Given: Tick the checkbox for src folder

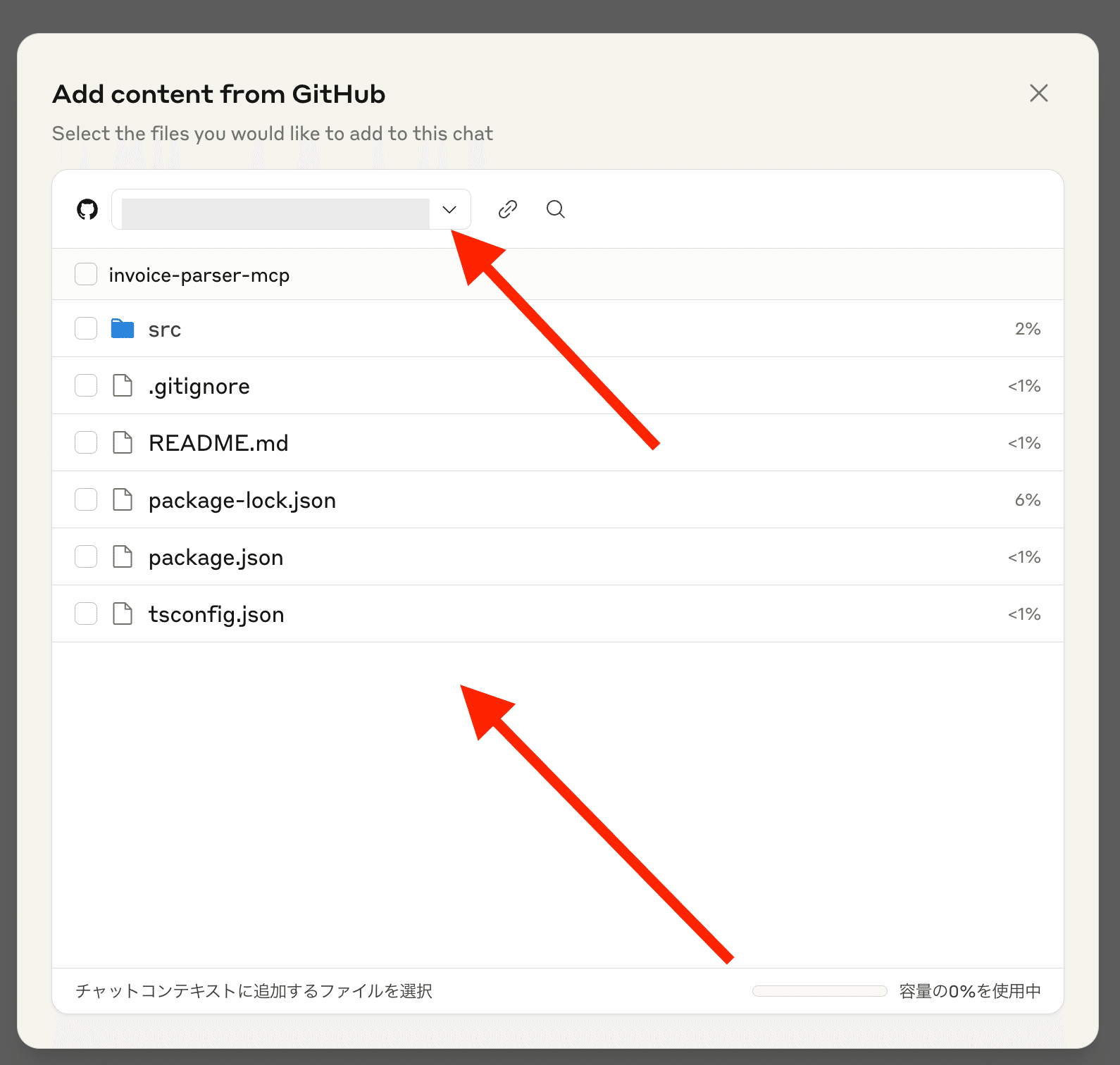Looking at the screenshot, I should coord(86,329).
